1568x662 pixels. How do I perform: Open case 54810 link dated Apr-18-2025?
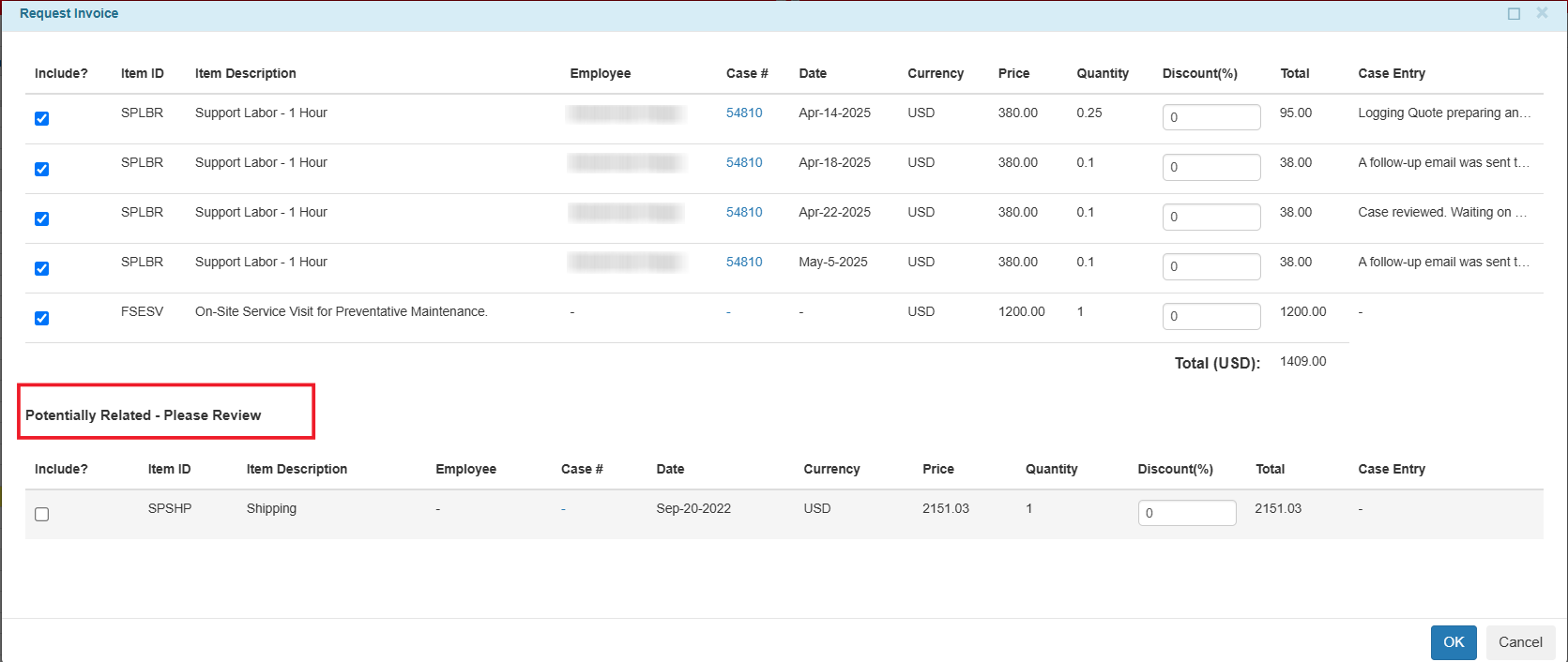click(x=743, y=163)
